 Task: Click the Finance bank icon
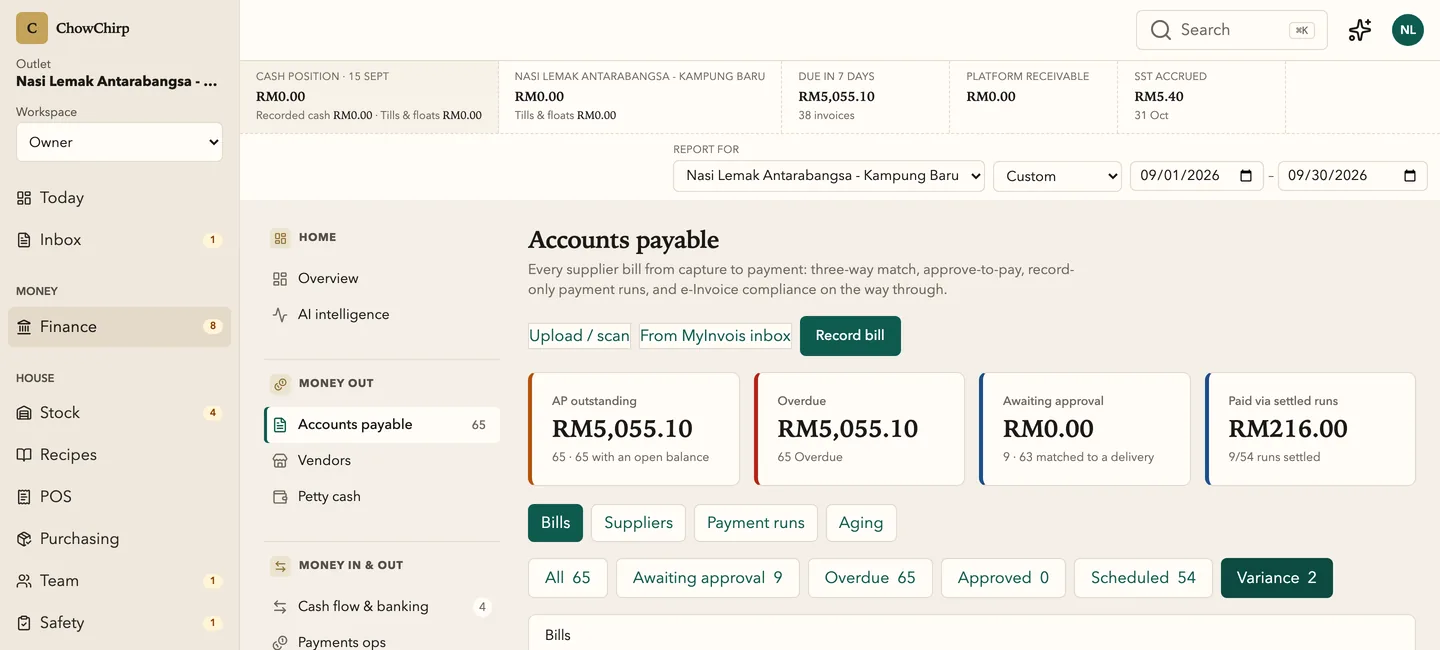[24, 327]
